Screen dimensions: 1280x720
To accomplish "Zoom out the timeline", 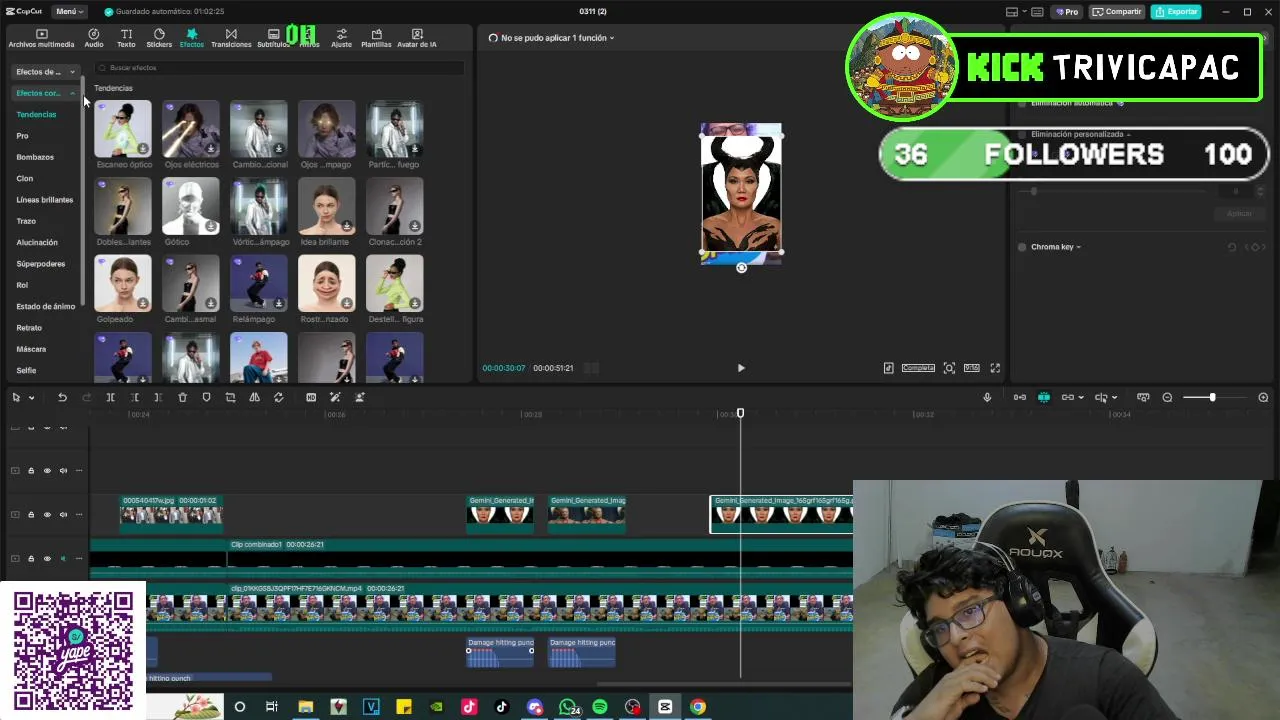I will click(x=1167, y=397).
